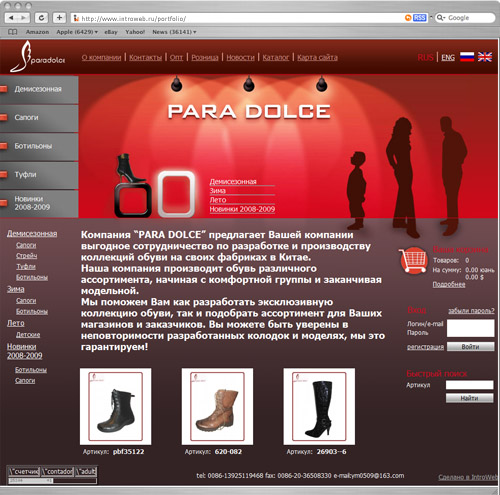
Task: Select the Демисезонная sidebar button
Action: (39, 89)
